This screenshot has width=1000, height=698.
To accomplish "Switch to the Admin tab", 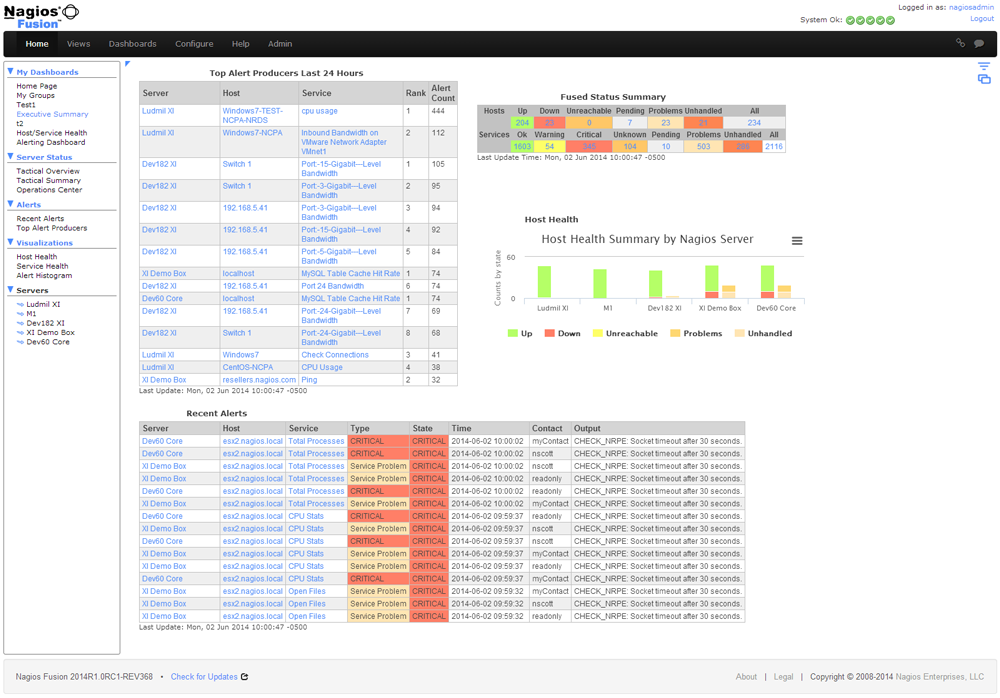I will [280, 44].
